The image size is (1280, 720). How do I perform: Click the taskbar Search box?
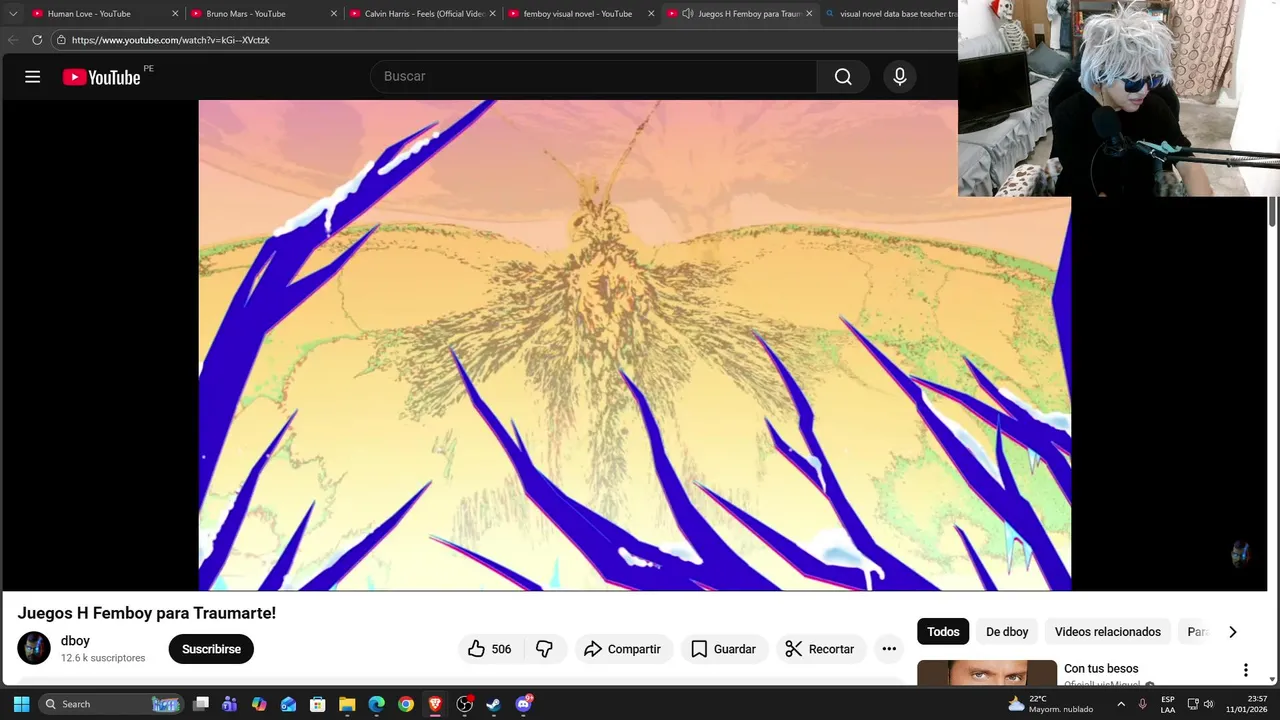110,704
